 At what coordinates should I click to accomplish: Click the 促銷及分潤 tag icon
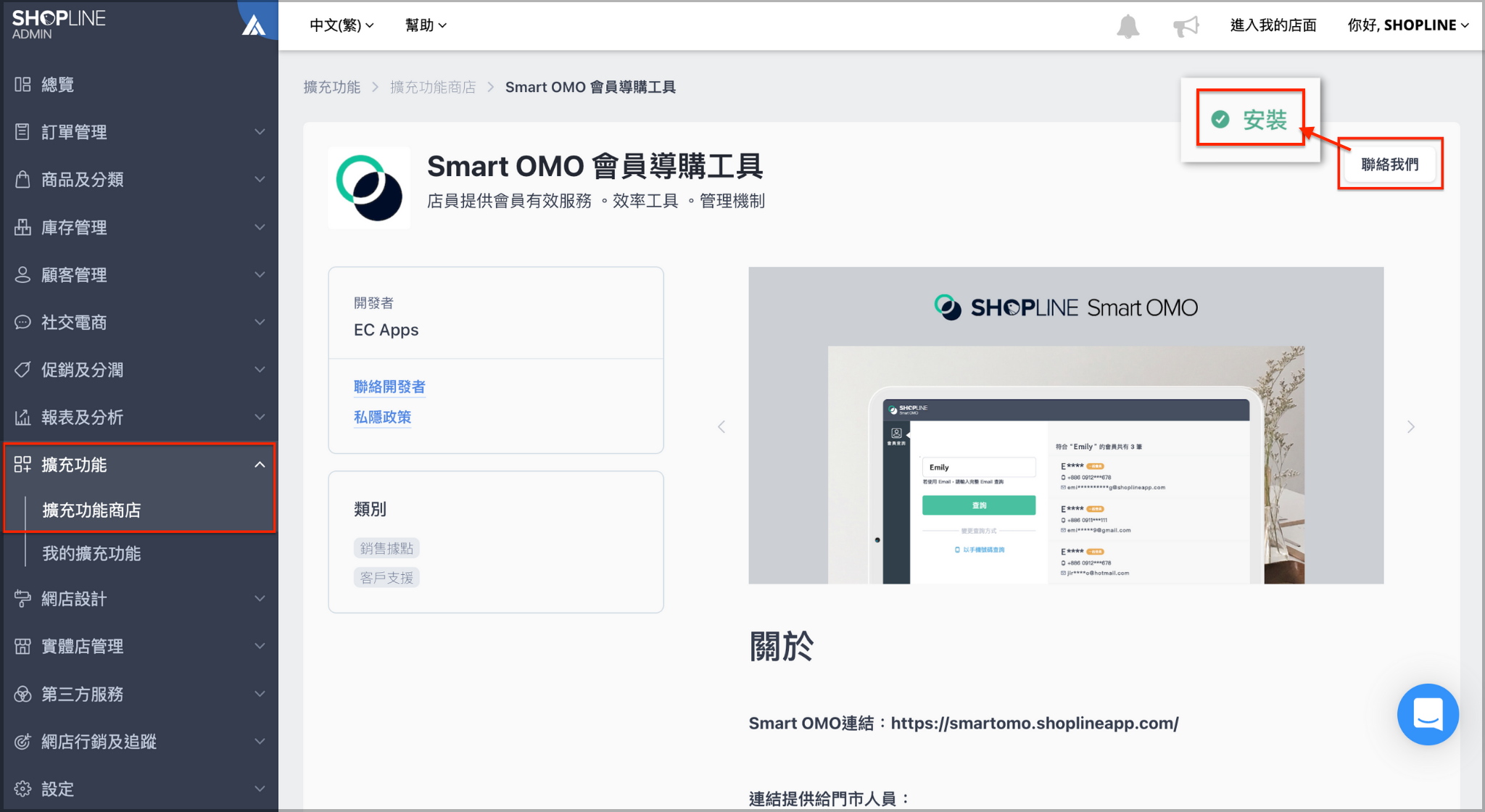22,370
